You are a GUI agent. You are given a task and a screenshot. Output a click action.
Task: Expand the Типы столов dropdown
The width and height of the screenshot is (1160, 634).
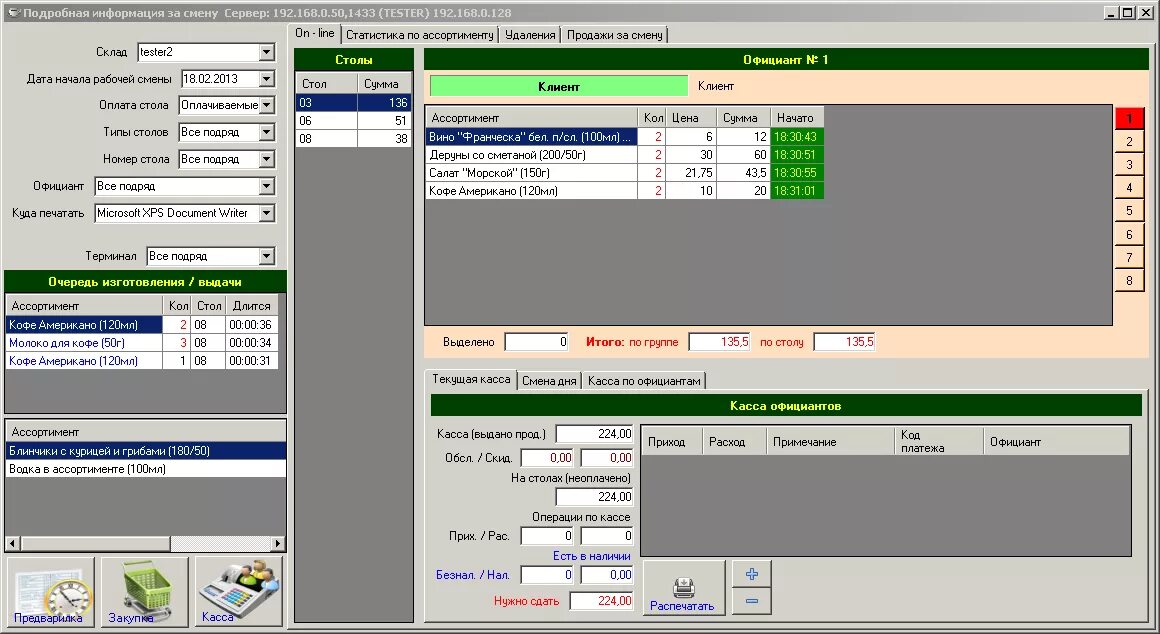click(x=267, y=132)
